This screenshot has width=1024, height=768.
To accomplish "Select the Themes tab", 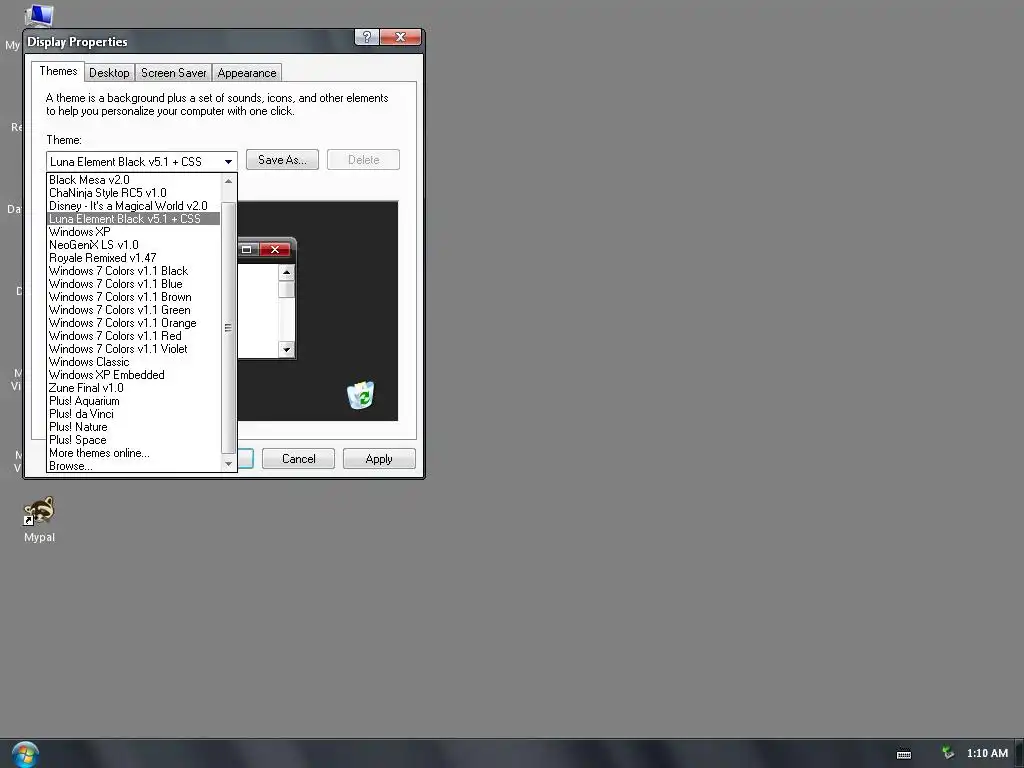I will coord(58,71).
